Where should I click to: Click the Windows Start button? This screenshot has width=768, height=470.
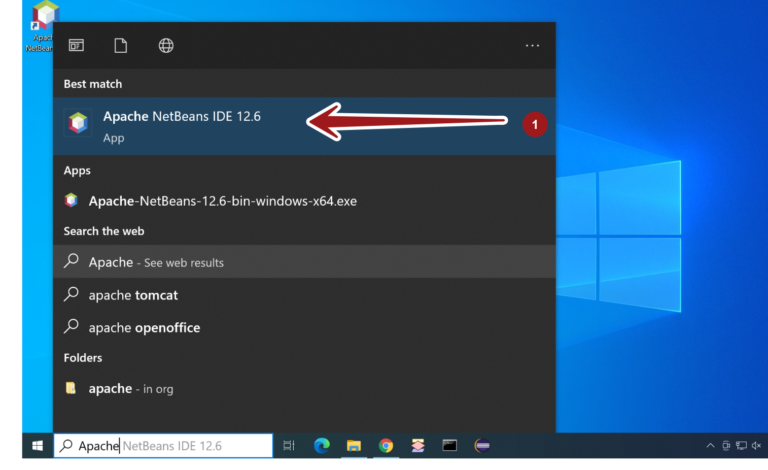(37, 446)
